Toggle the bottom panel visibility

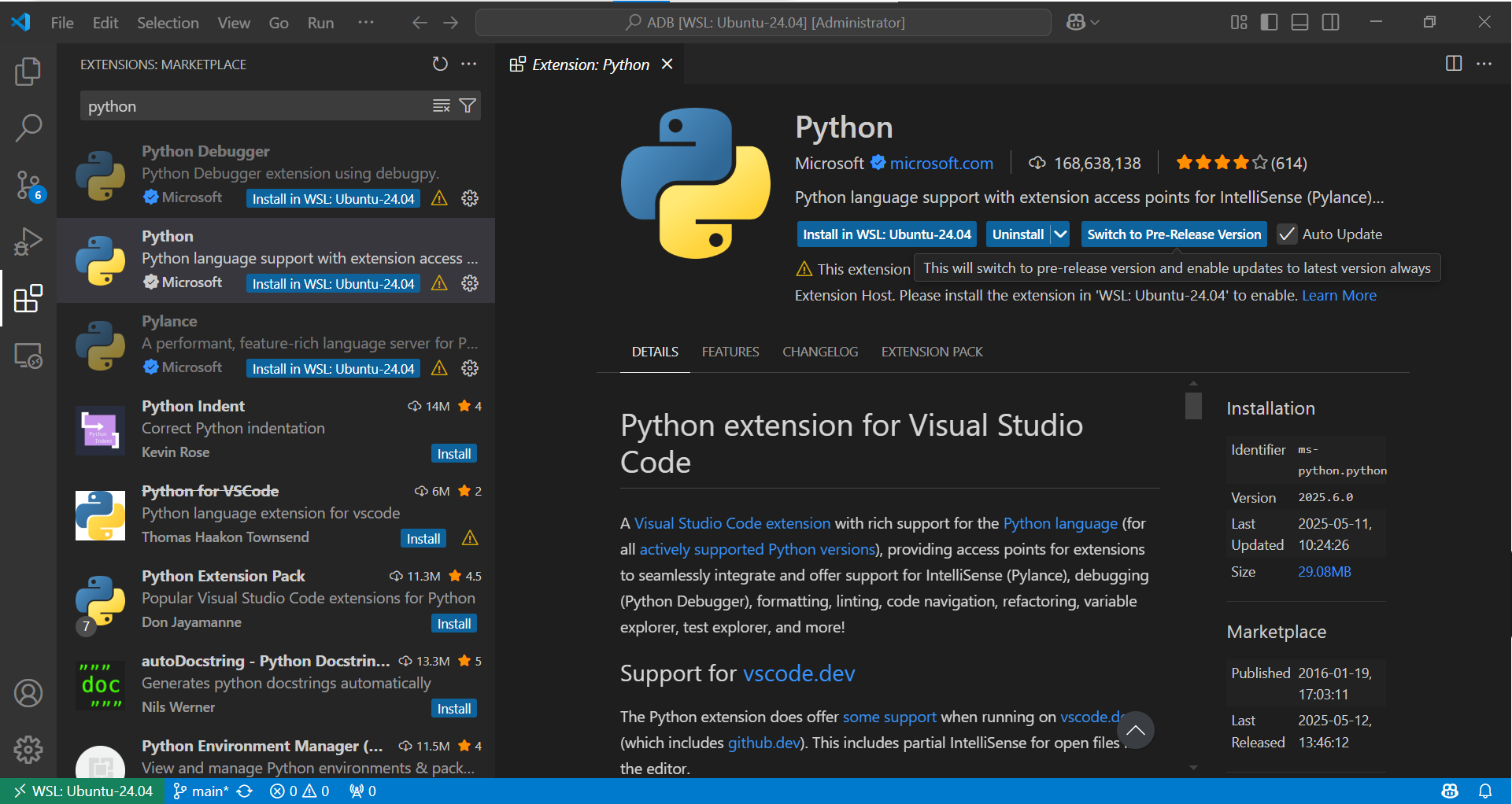(x=1299, y=22)
